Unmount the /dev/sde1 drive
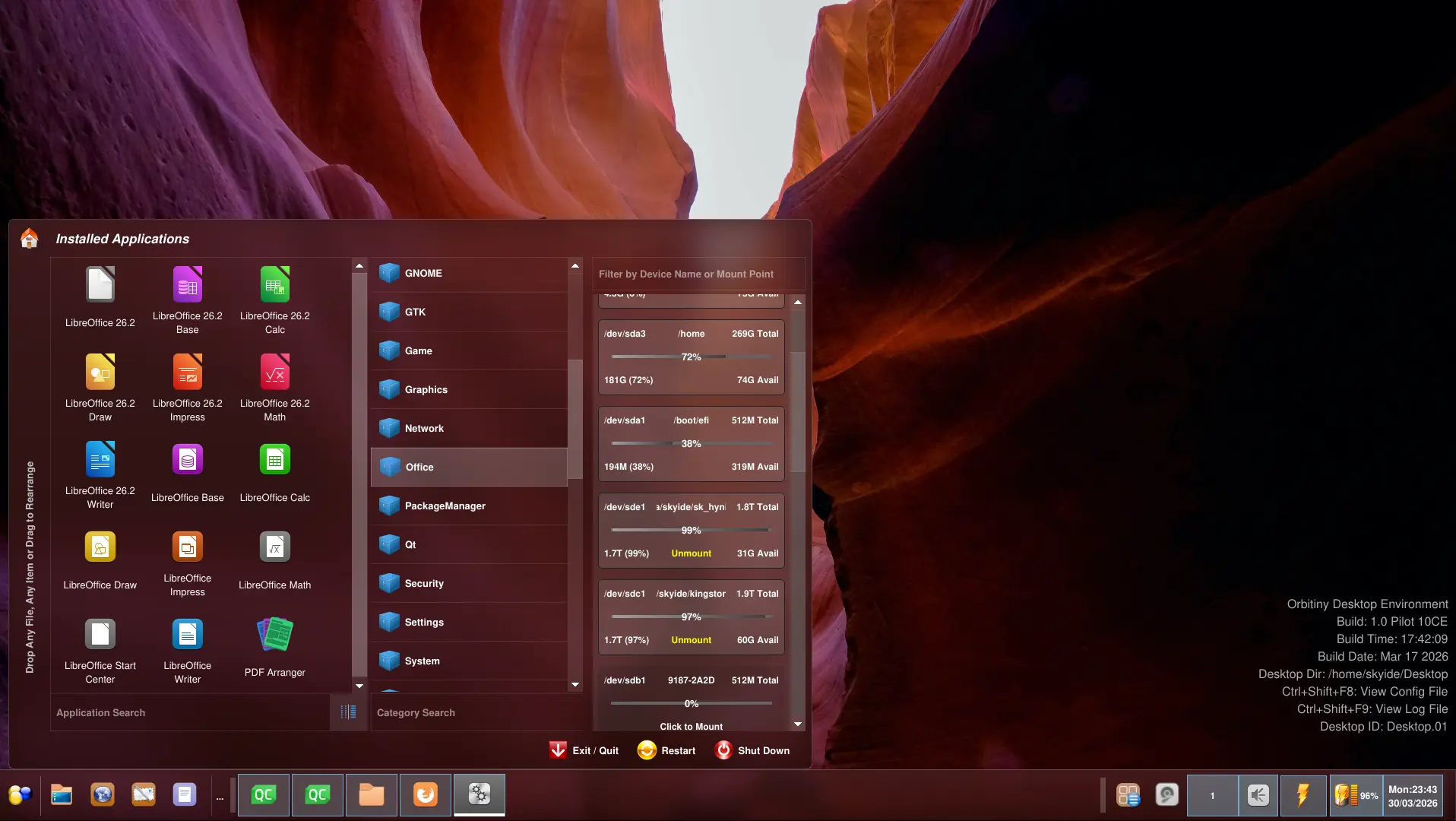 [691, 553]
